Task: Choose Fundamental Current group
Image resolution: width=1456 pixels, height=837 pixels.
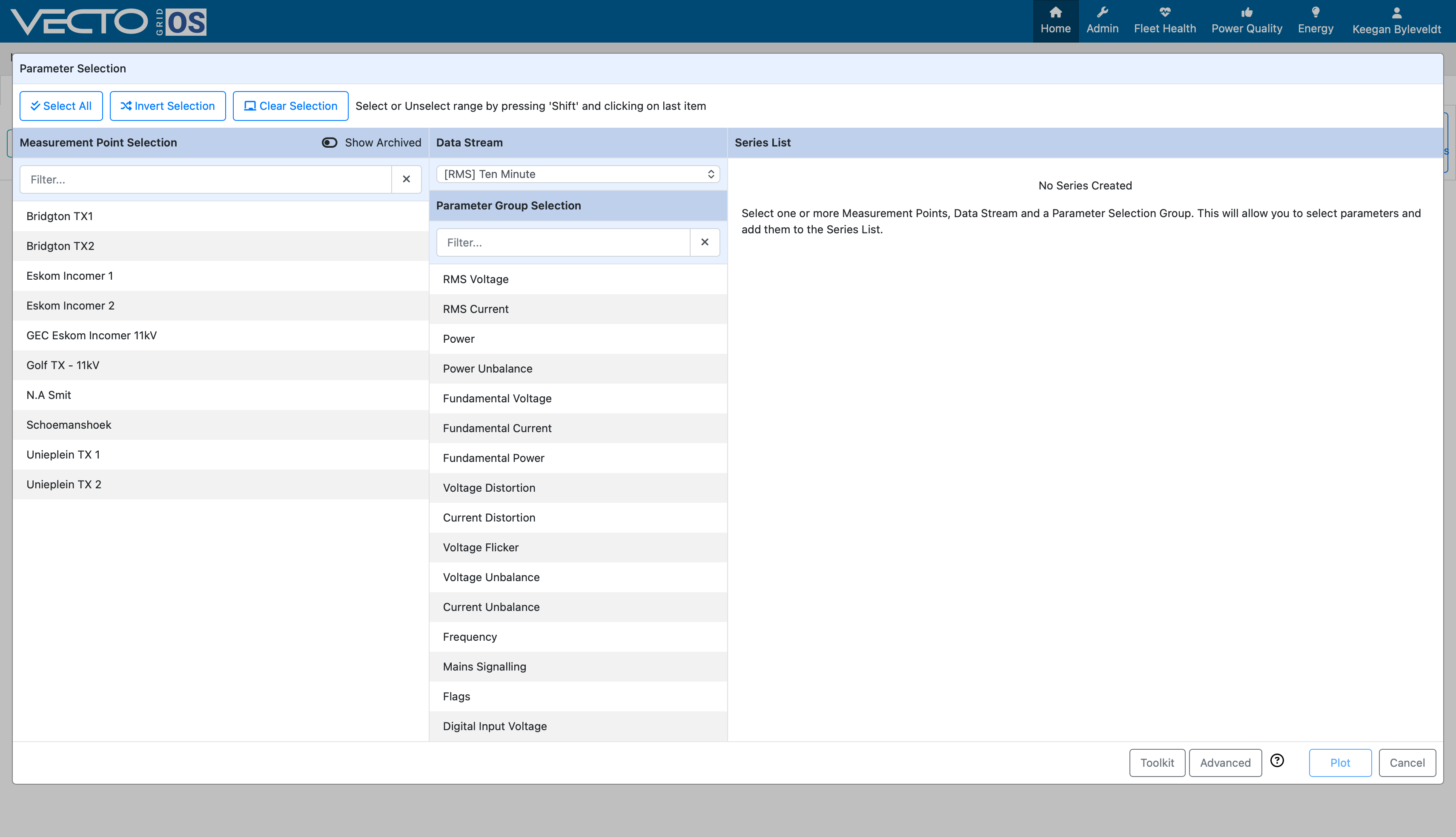Action: 578,429
